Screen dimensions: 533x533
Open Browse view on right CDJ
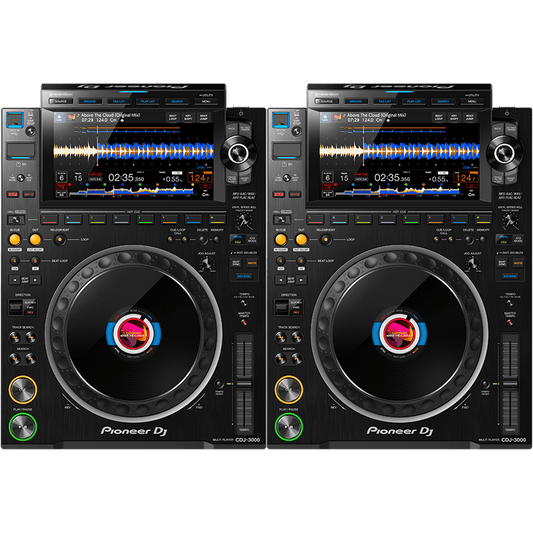[x=356, y=101]
